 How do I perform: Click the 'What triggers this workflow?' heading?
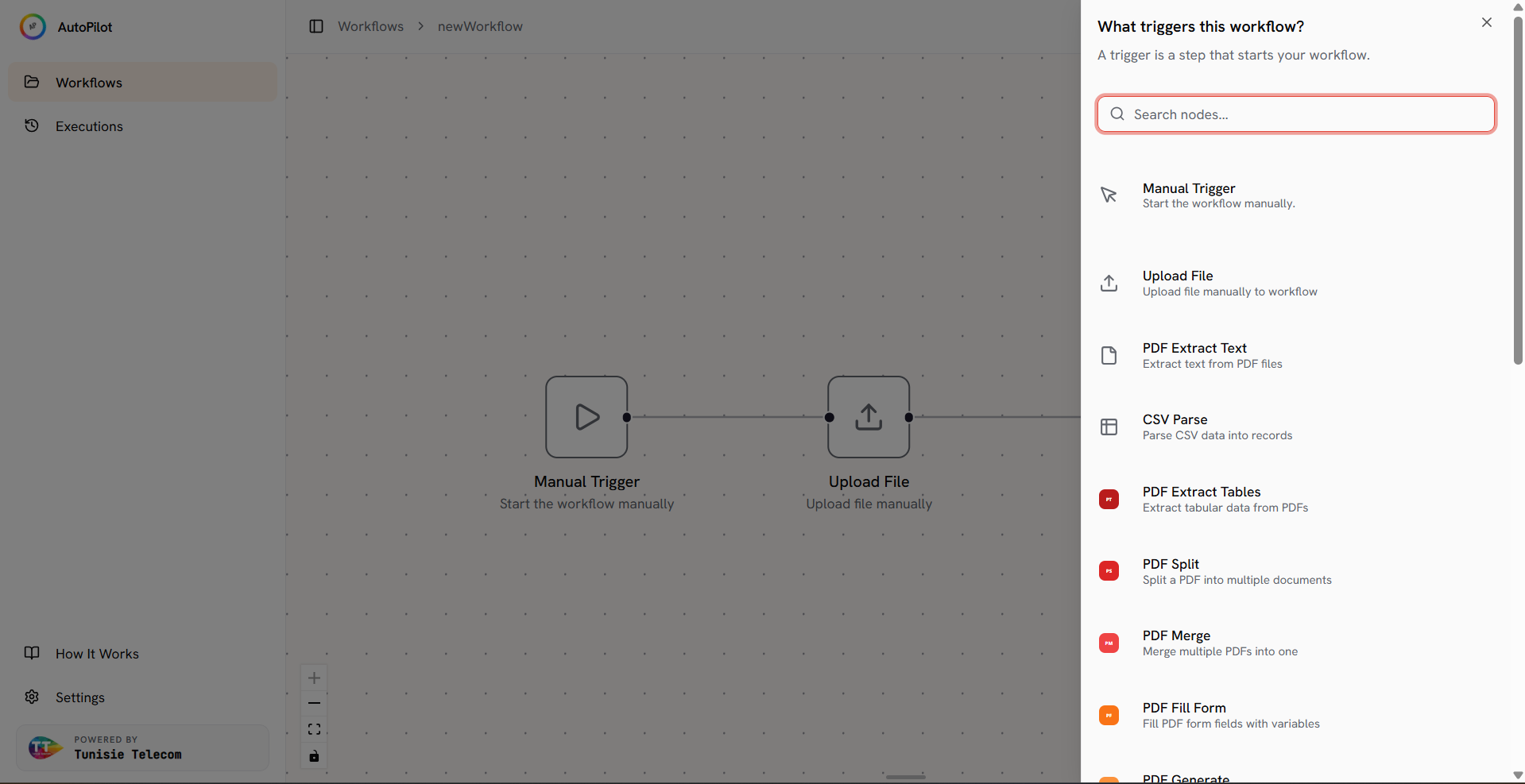pos(1201,26)
